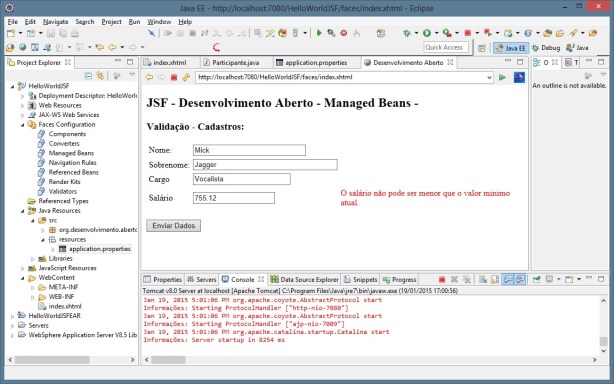This screenshot has height=384, width=614.
Task: Close the Console view tab
Action: click(x=261, y=279)
